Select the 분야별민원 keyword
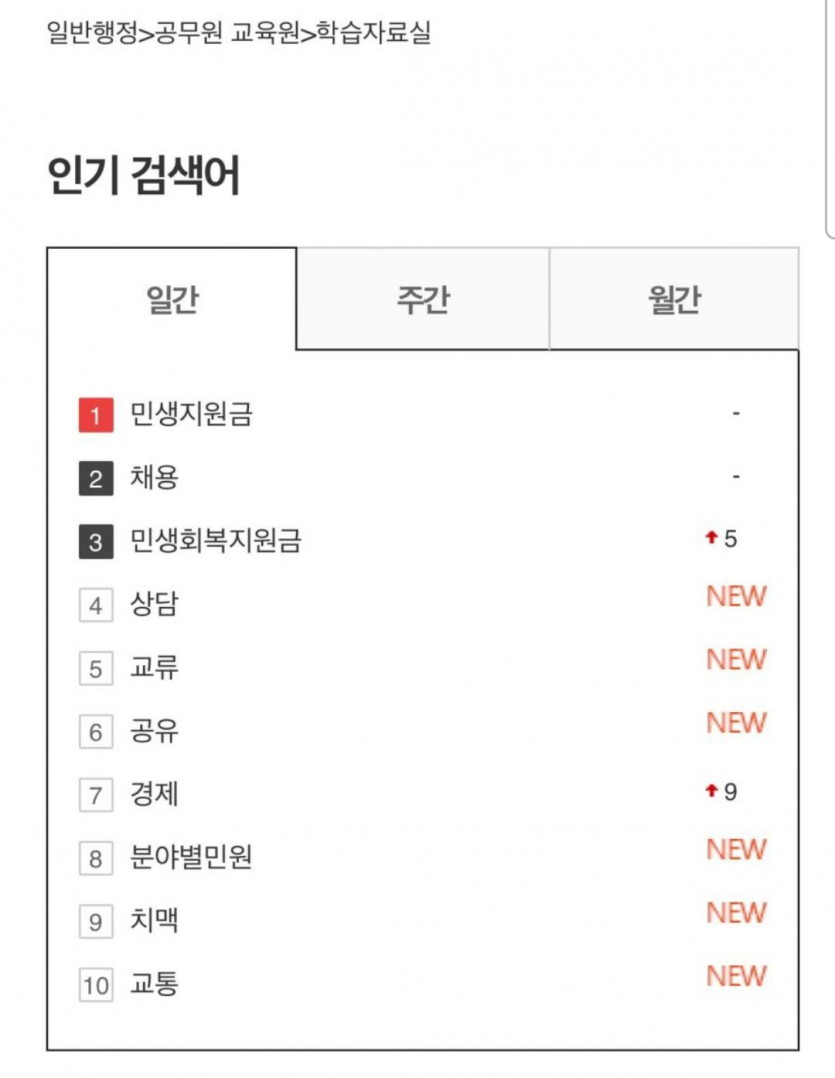Viewport: 835px width, 1078px height. coord(191,857)
